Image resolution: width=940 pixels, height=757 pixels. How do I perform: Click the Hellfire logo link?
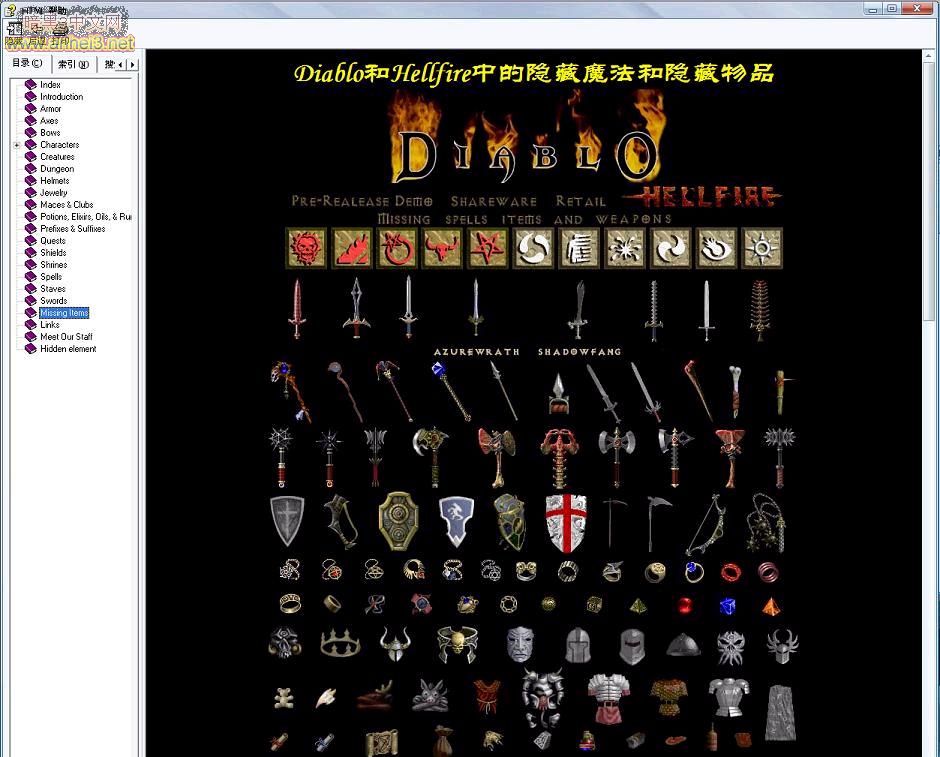(710, 196)
